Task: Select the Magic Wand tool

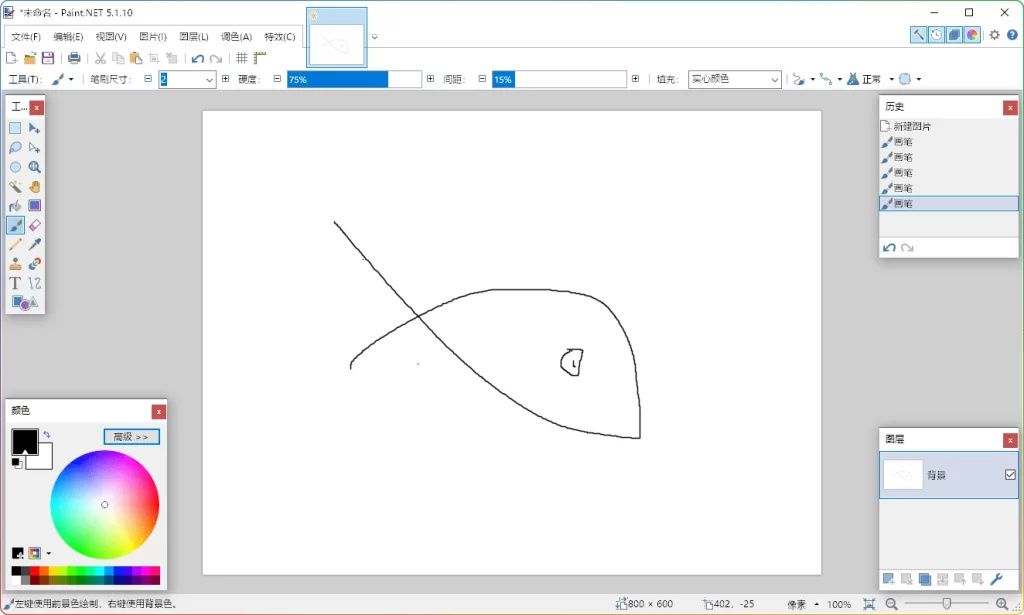Action: pos(14,186)
